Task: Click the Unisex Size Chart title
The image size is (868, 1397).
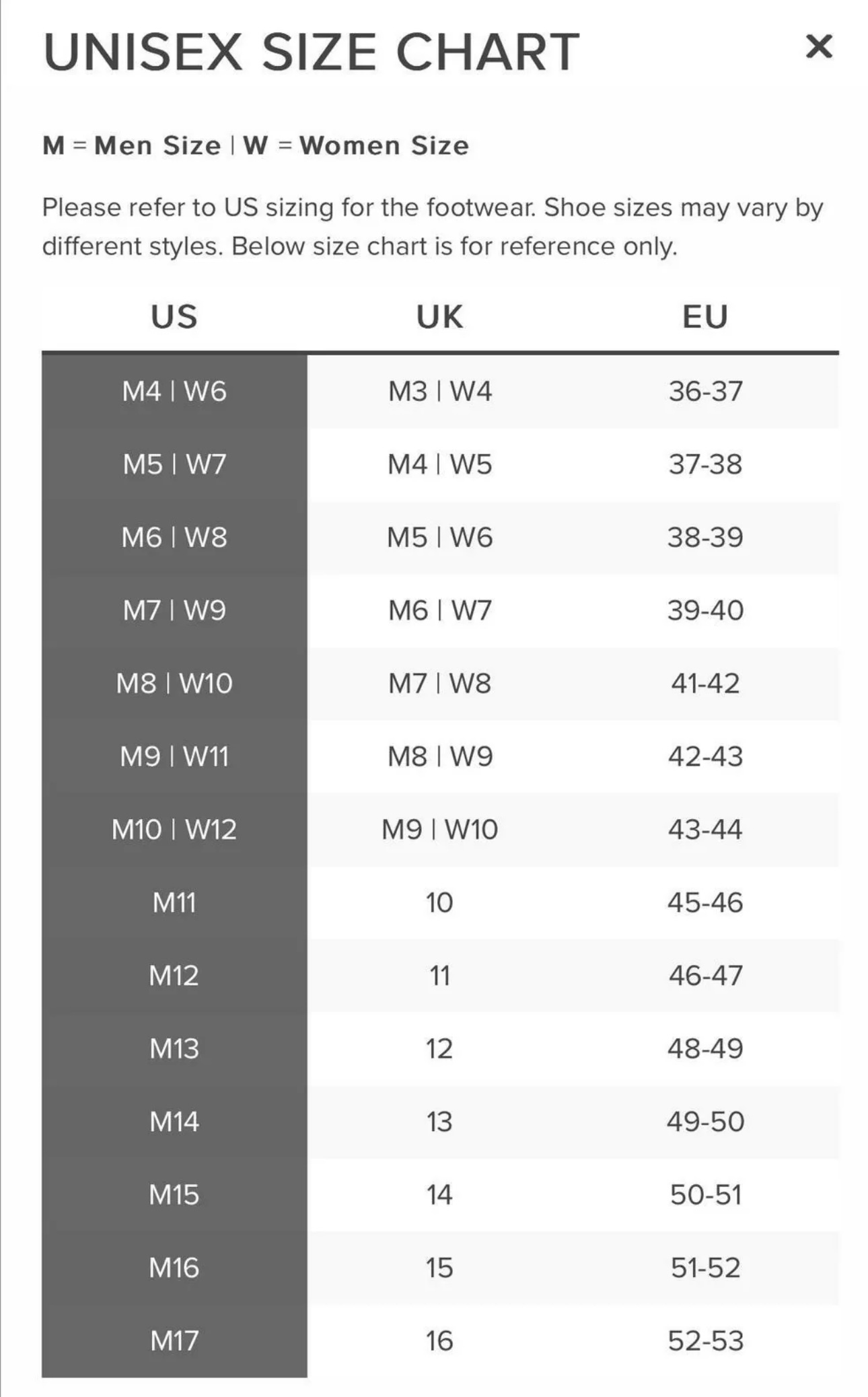Action: (311, 52)
